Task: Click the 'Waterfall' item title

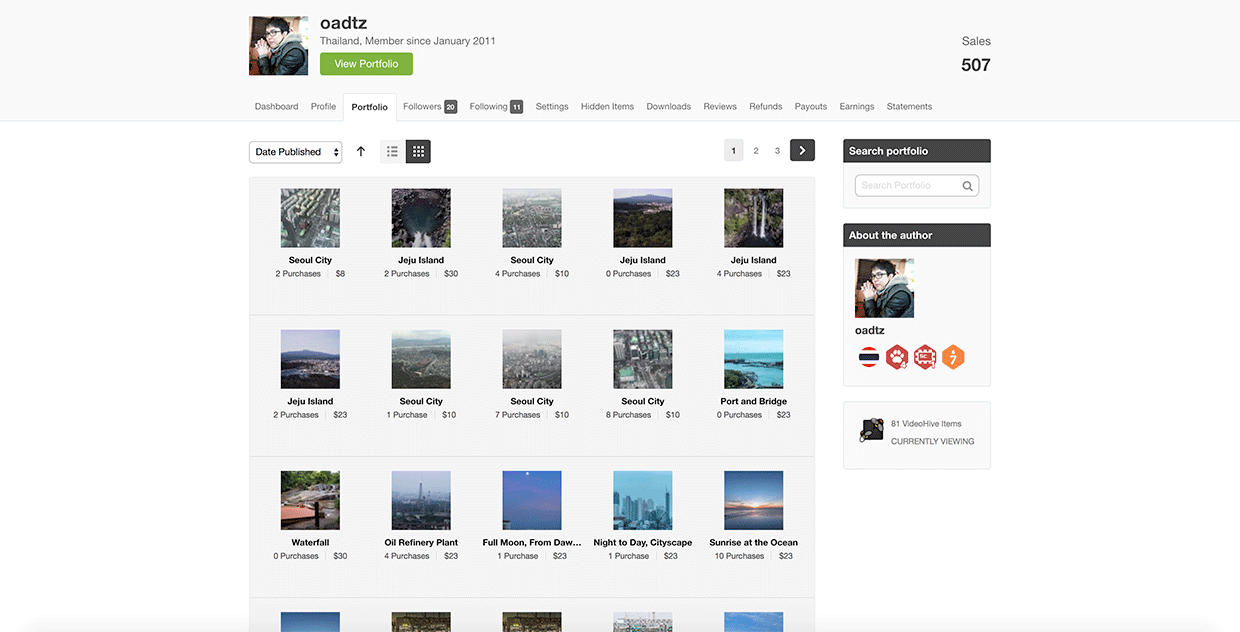Action: click(x=310, y=543)
